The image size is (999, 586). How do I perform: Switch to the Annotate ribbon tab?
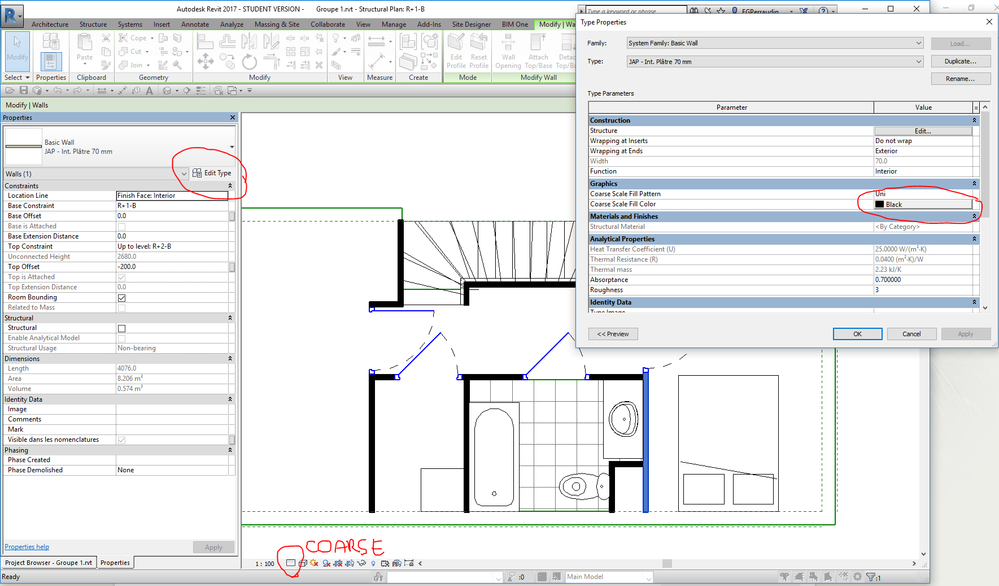pyautogui.click(x=195, y=24)
